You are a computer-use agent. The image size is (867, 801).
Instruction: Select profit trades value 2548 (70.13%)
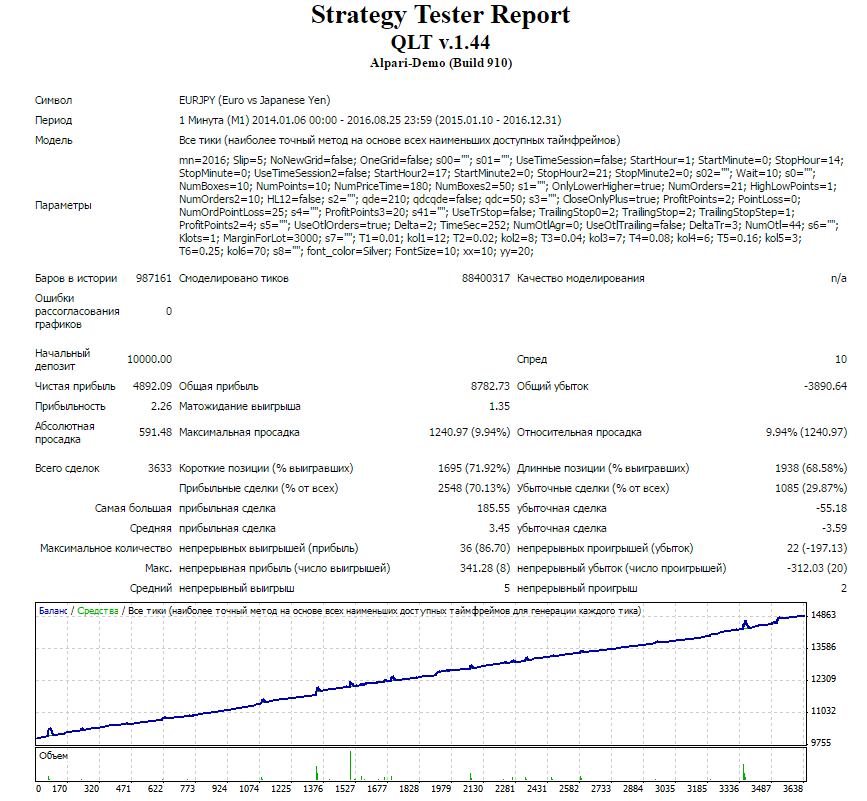point(474,488)
